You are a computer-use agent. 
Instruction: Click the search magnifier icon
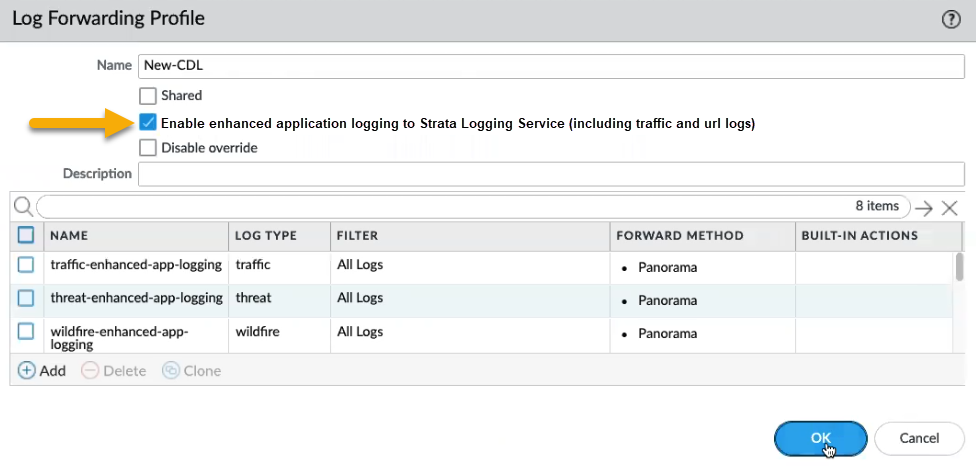tap(22, 207)
